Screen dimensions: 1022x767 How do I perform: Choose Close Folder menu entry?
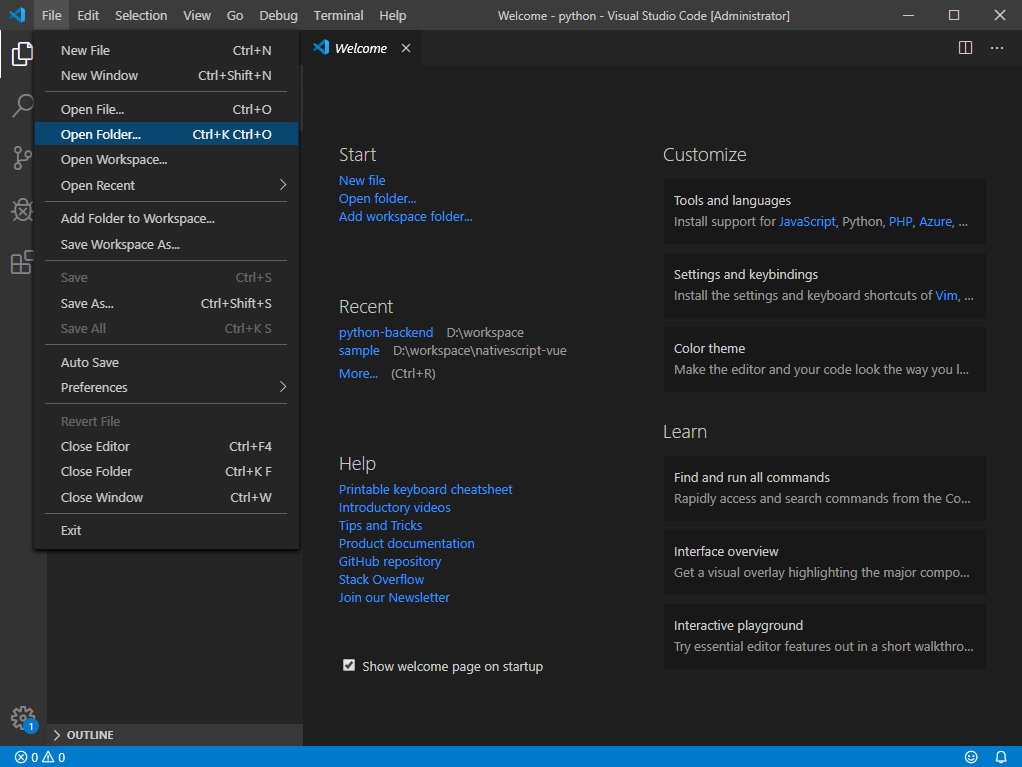click(166, 471)
